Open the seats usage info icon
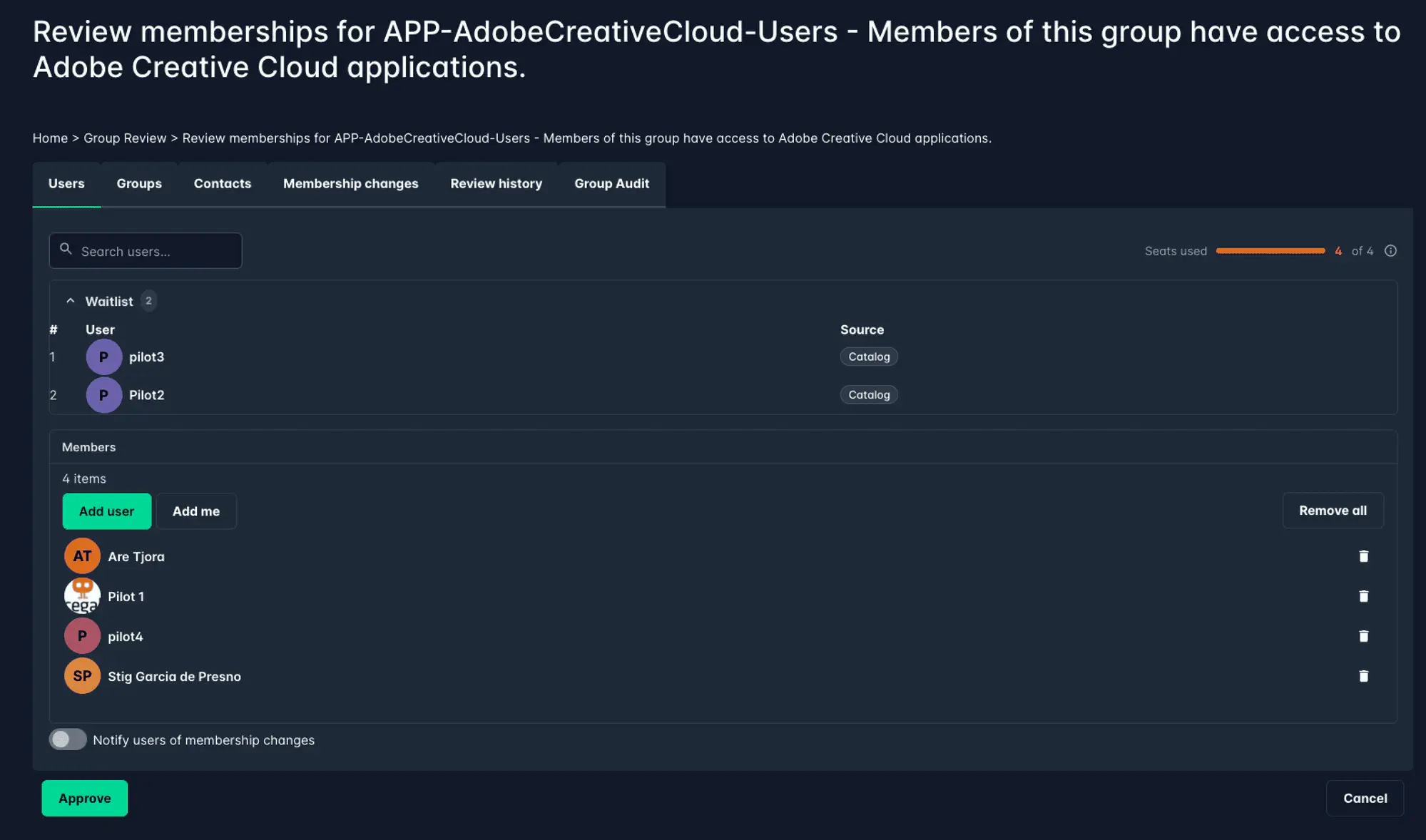Screen dimensions: 1426x840 [x=1390, y=250]
